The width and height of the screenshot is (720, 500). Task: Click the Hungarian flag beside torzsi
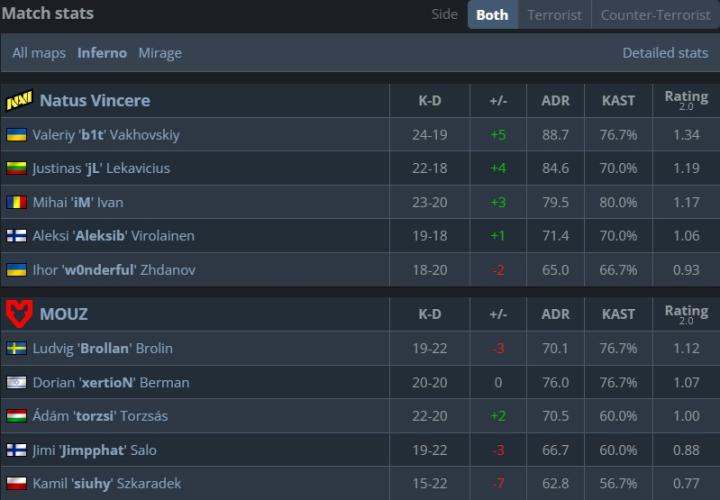click(x=16, y=417)
